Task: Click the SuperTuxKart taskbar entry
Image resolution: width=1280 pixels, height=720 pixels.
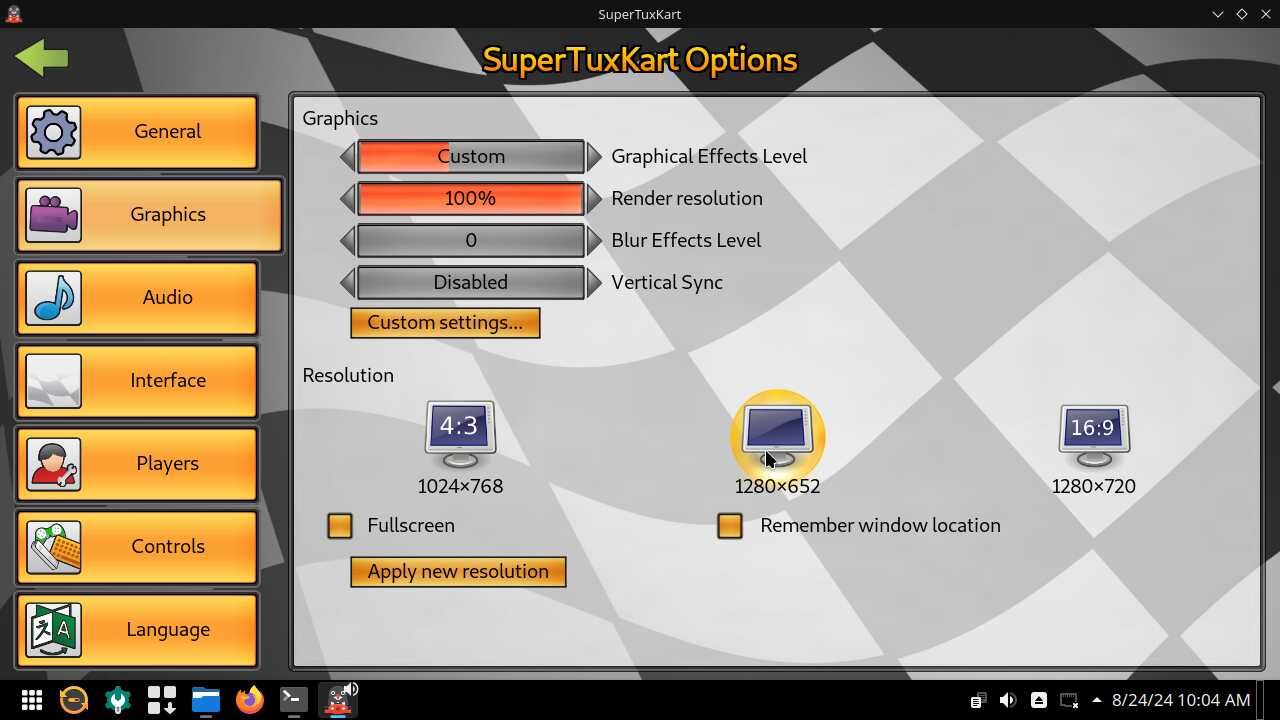Action: 339,700
